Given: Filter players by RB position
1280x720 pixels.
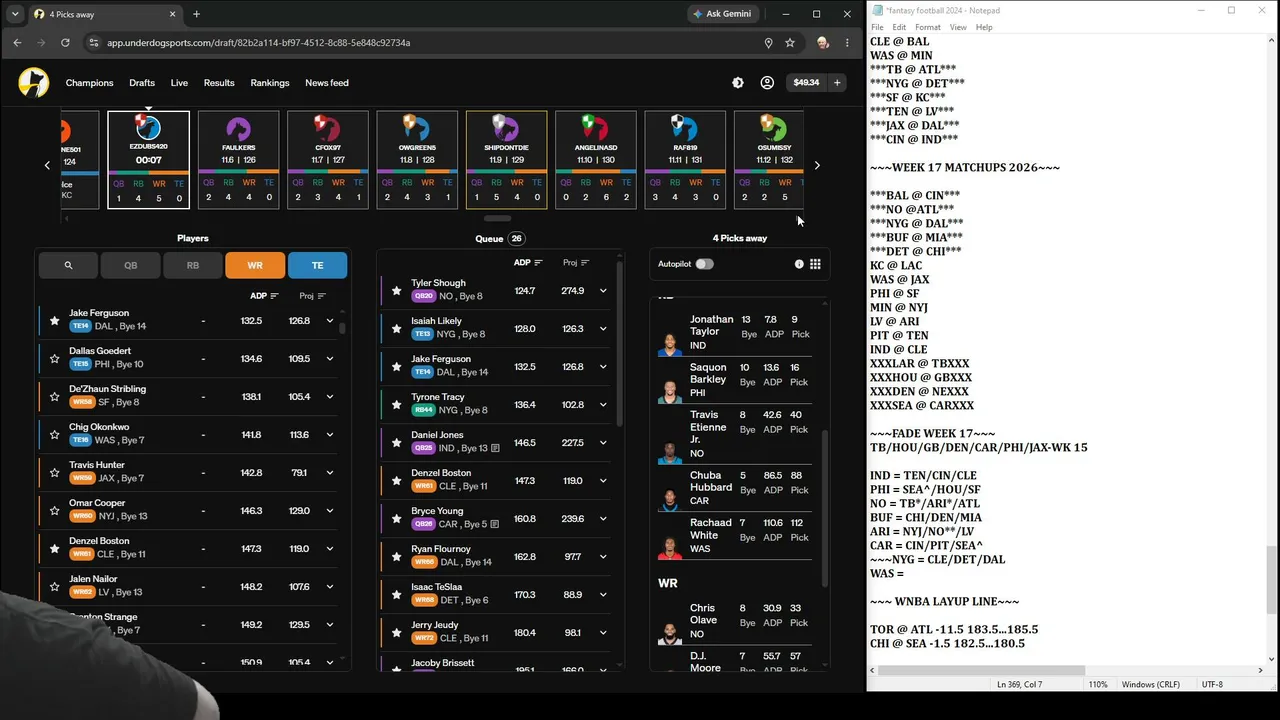Looking at the screenshot, I should 193,265.
